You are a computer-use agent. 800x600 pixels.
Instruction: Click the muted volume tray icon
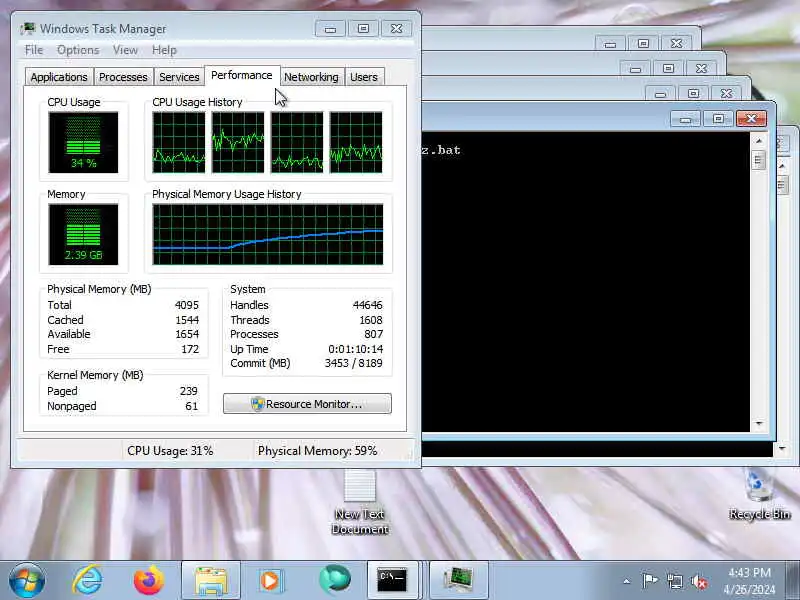click(698, 581)
